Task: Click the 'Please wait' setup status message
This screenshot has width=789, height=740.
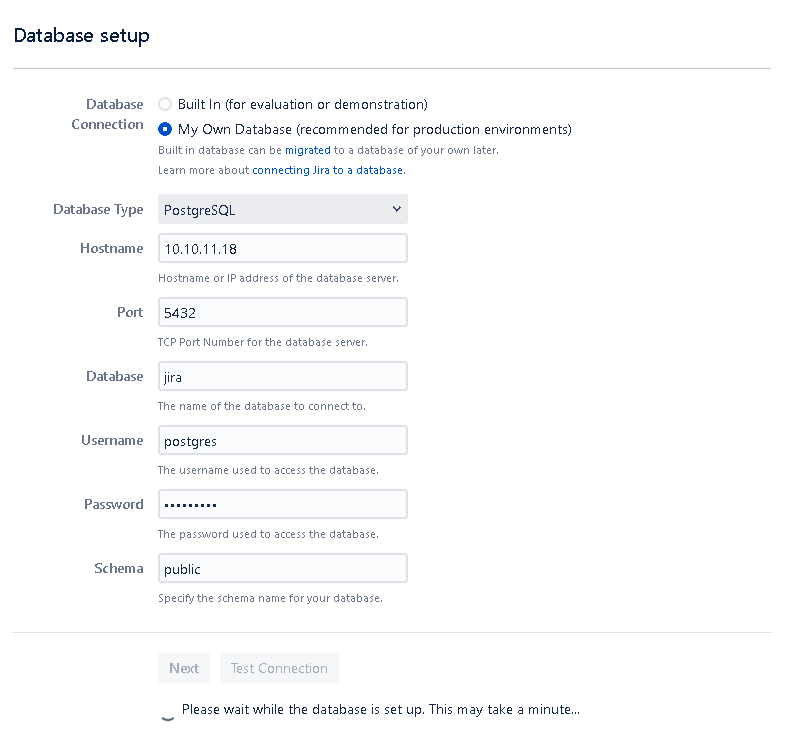Action: coord(381,709)
